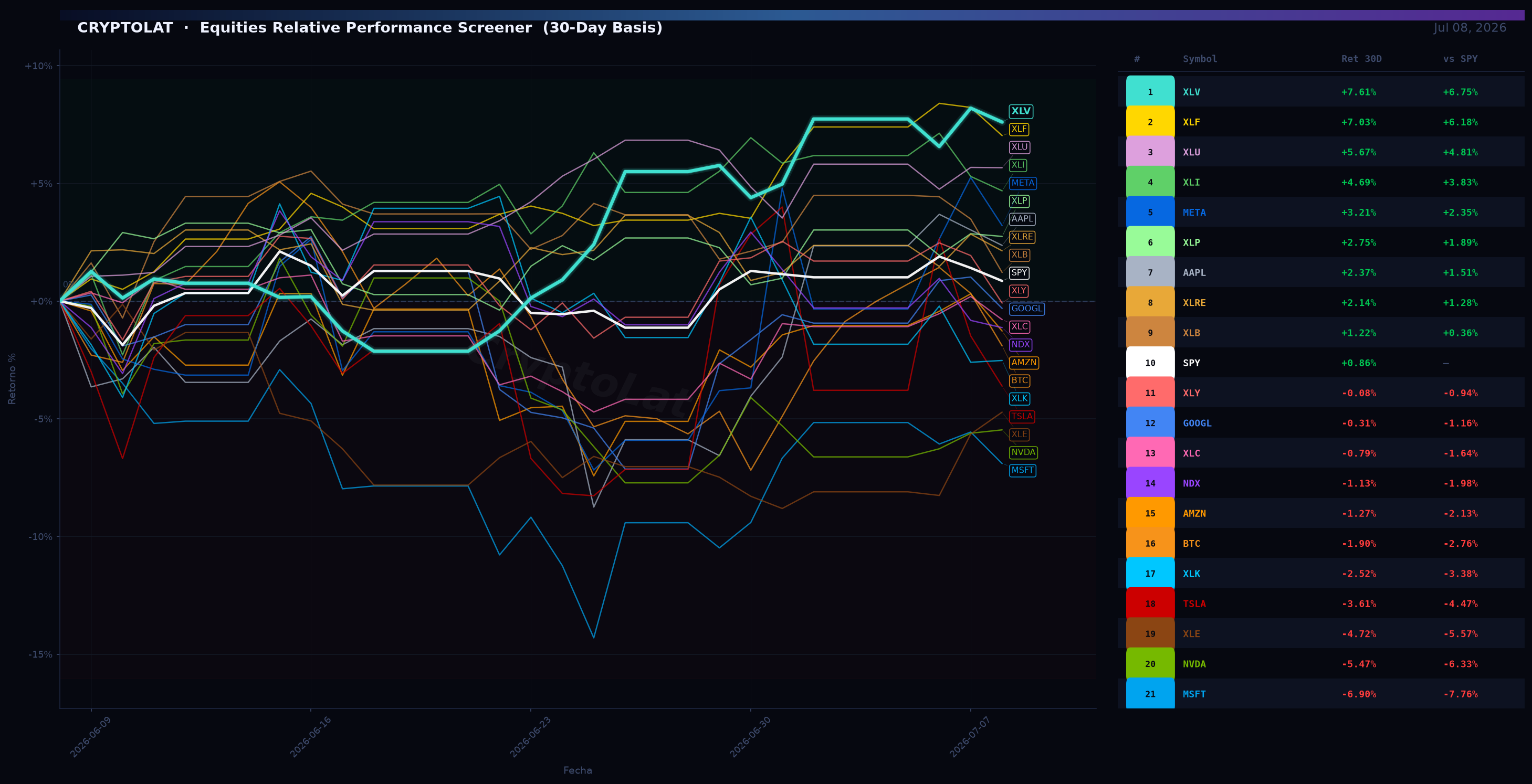
Task: Click the red rank 18 badge for TSLA
Action: pos(1150,604)
